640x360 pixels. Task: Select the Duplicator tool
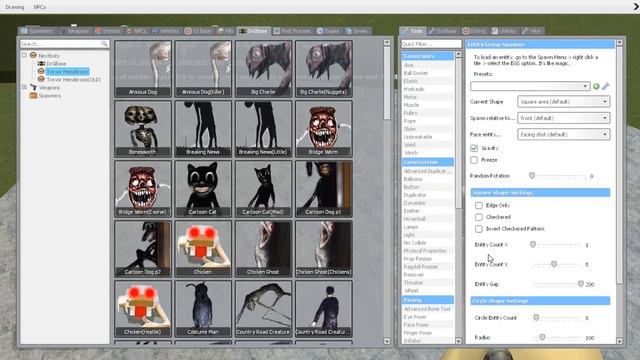[x=427, y=195]
